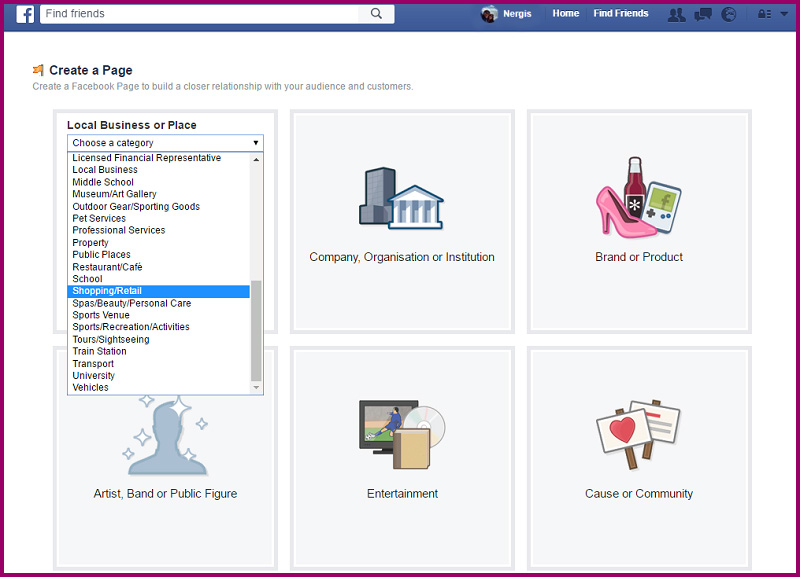Open the notifications globe icon
The height and width of the screenshot is (577, 800).
(x=729, y=14)
